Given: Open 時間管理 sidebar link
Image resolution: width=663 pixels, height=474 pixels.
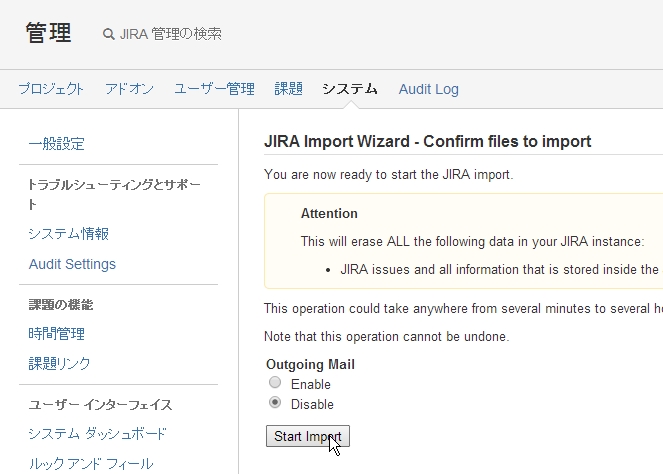Looking at the screenshot, I should pos(56,334).
